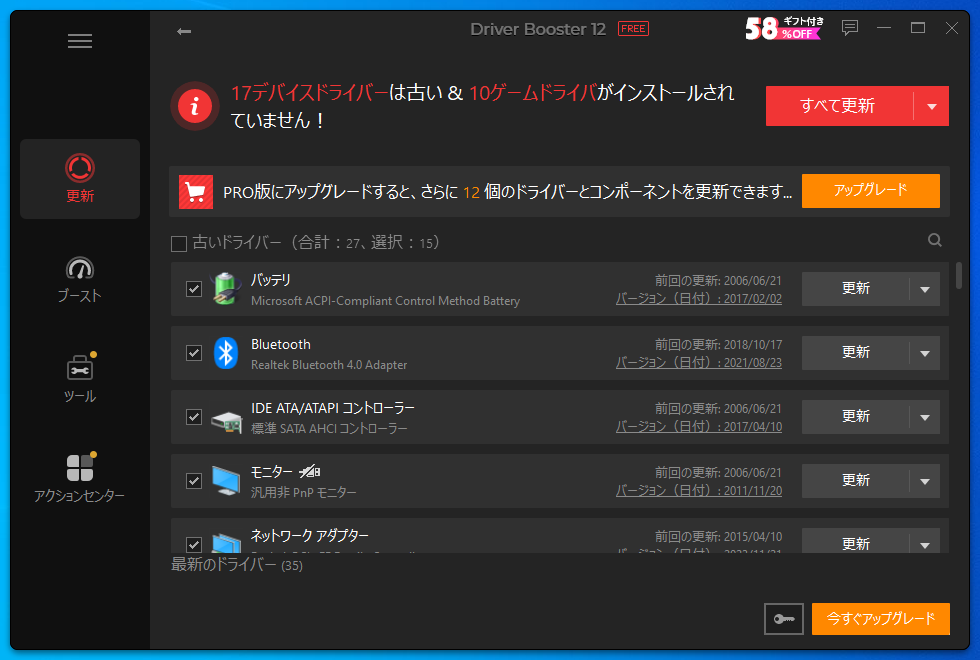The width and height of the screenshot is (980, 660).
Task: Open the 更新 section in sidebar
Action: (x=80, y=179)
